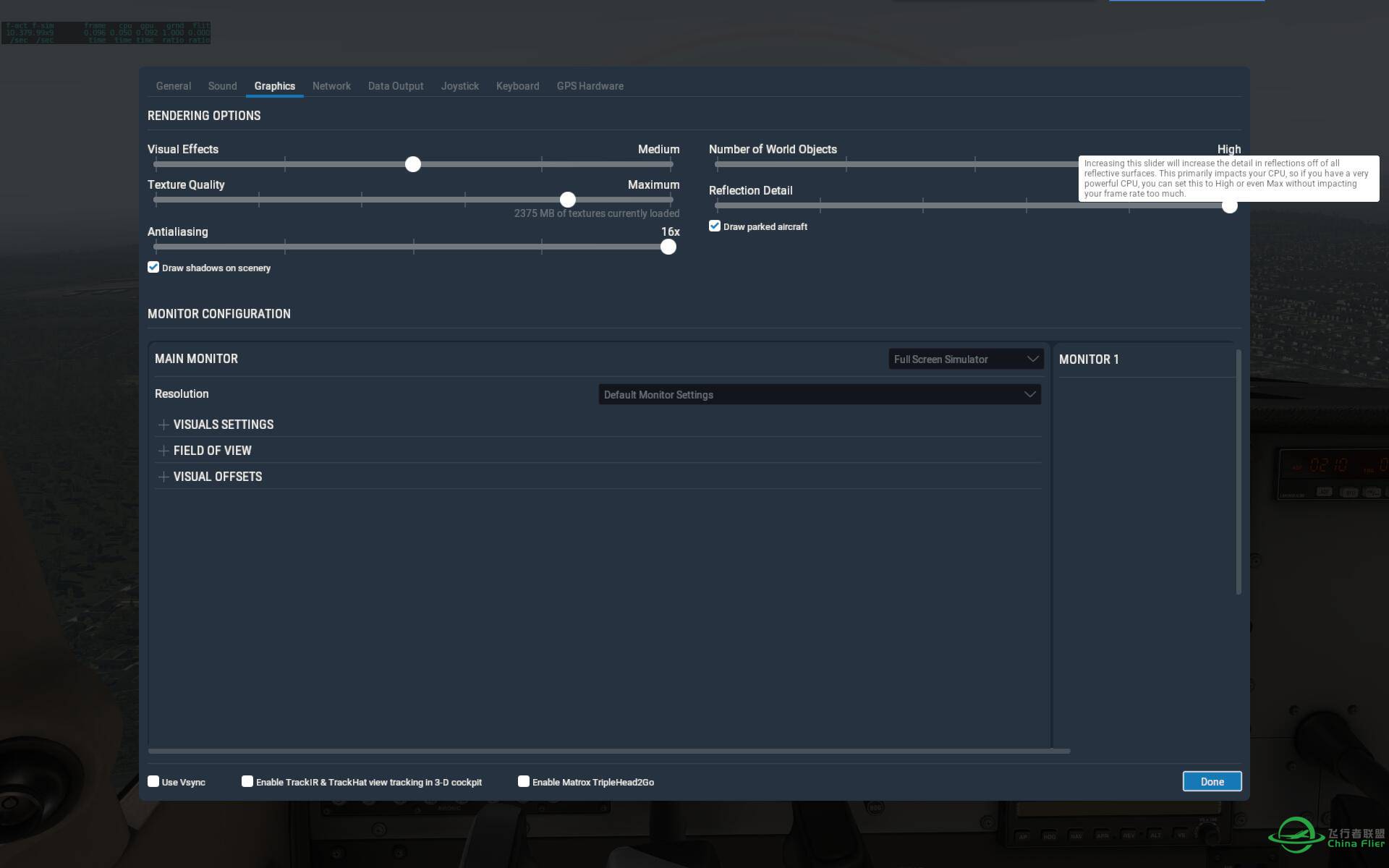Viewport: 1389px width, 868px height.
Task: Click the Joystick tab in settings
Action: (459, 85)
